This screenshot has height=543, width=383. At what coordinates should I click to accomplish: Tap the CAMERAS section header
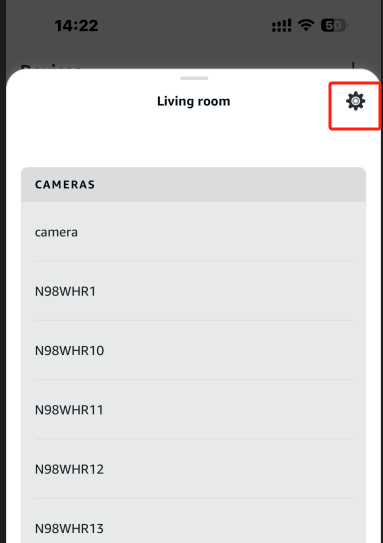(193, 185)
